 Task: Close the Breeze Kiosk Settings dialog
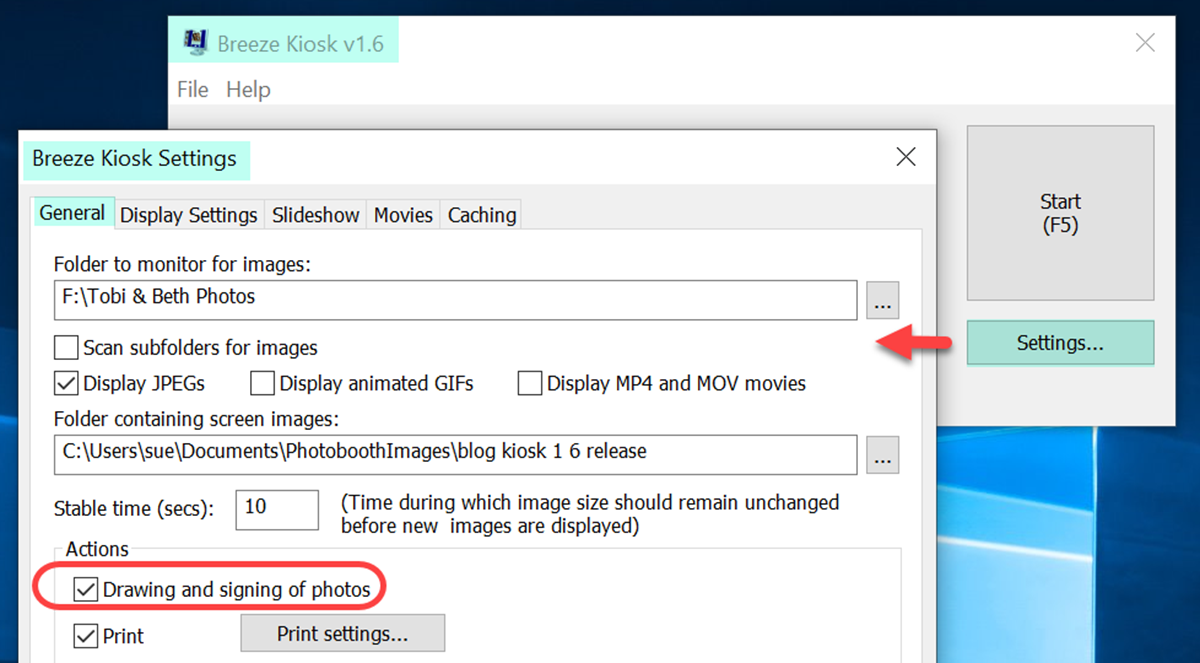click(x=906, y=157)
